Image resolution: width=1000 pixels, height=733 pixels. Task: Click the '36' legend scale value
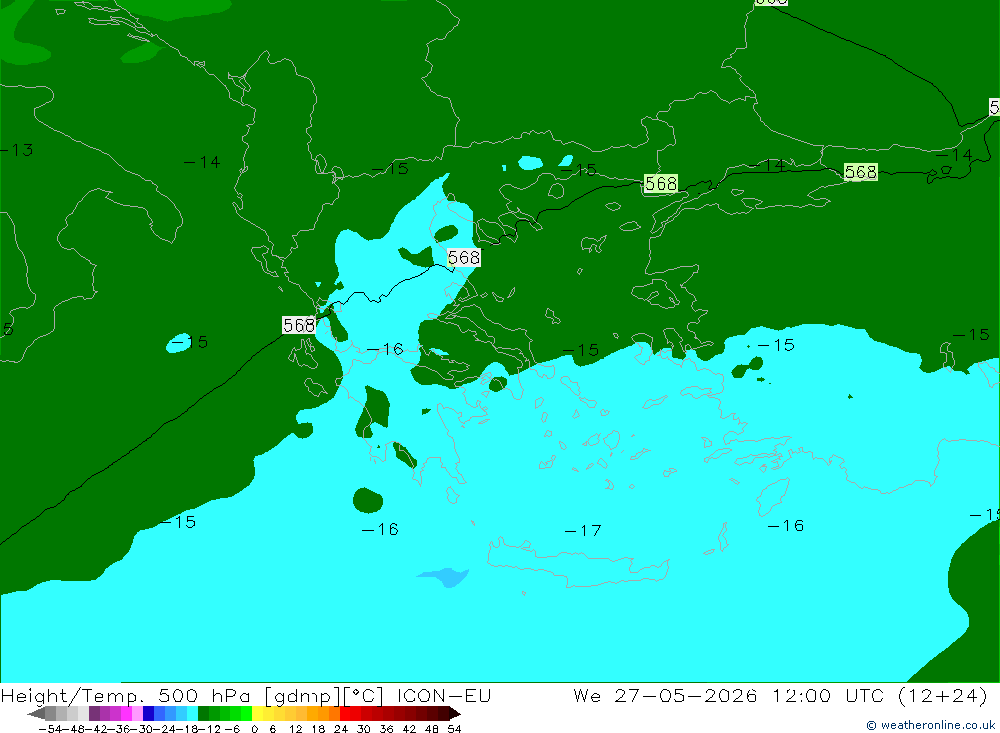386,729
